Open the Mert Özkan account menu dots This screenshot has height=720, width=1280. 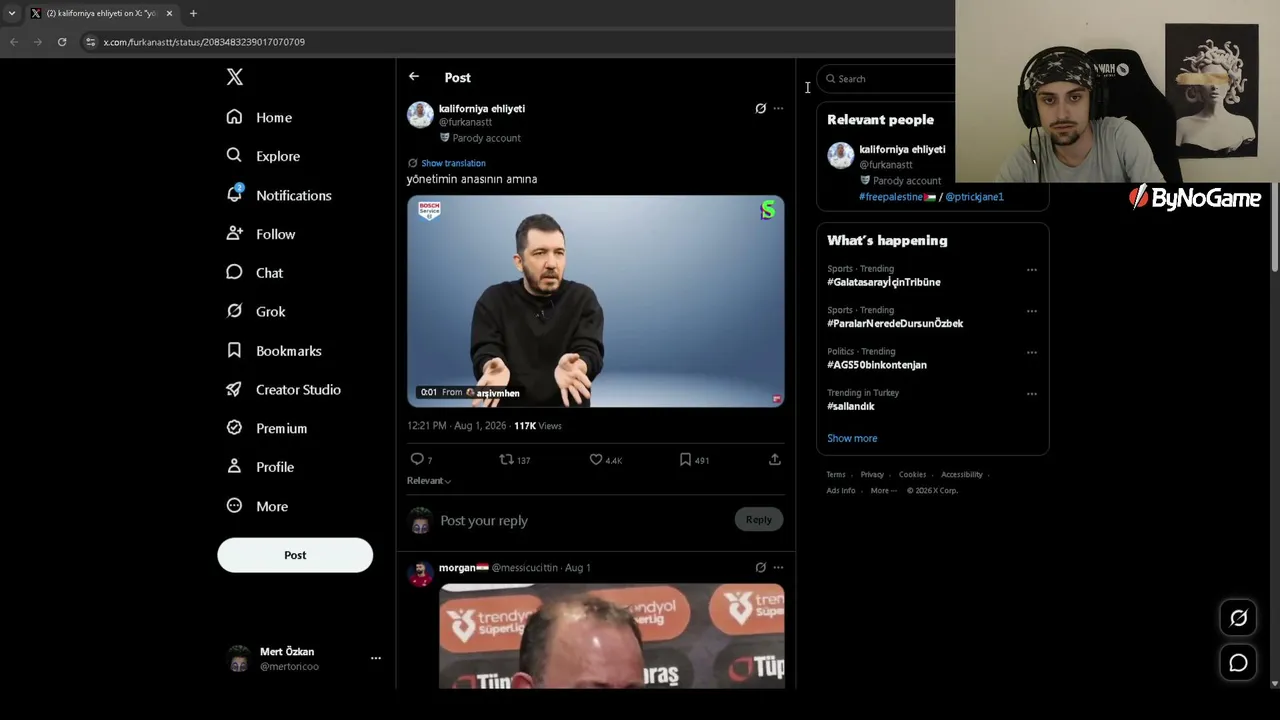coord(376,658)
